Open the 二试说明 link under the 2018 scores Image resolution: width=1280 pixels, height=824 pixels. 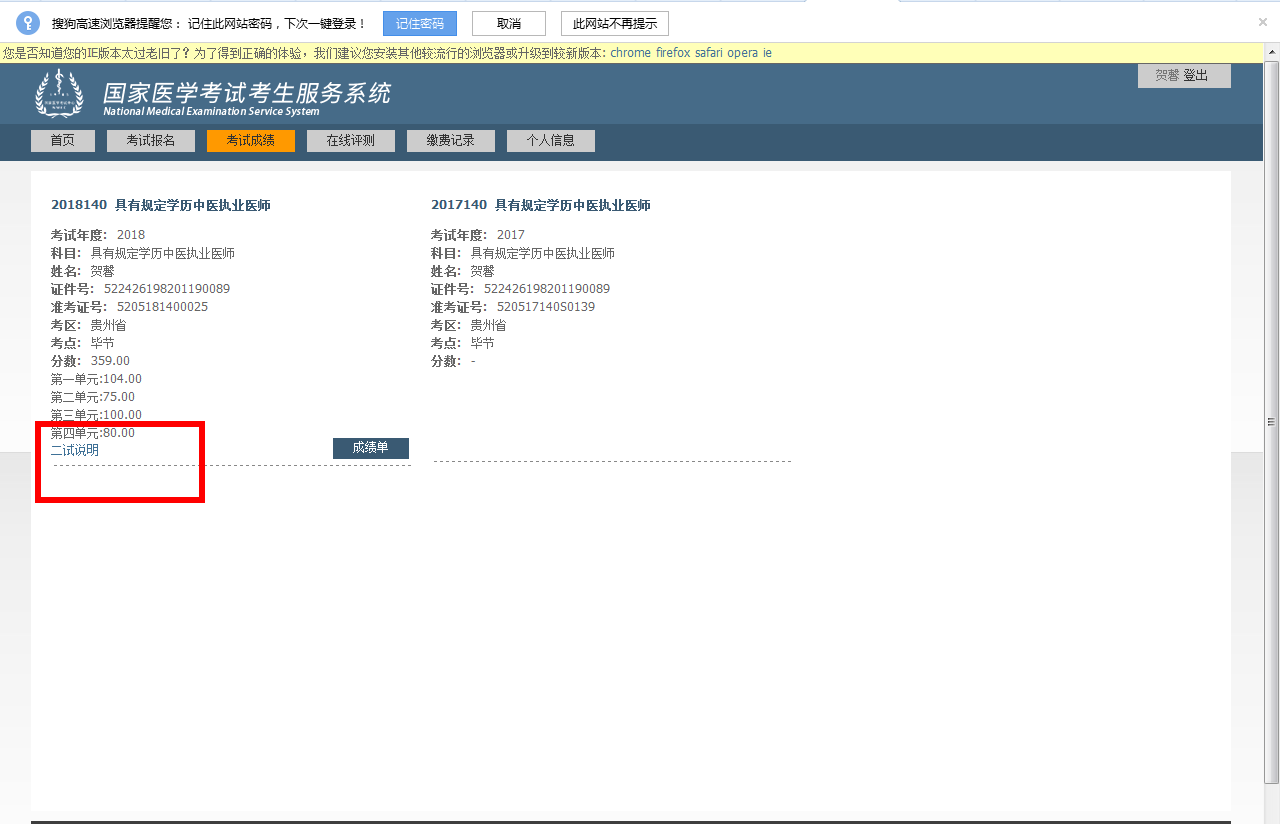pos(75,451)
